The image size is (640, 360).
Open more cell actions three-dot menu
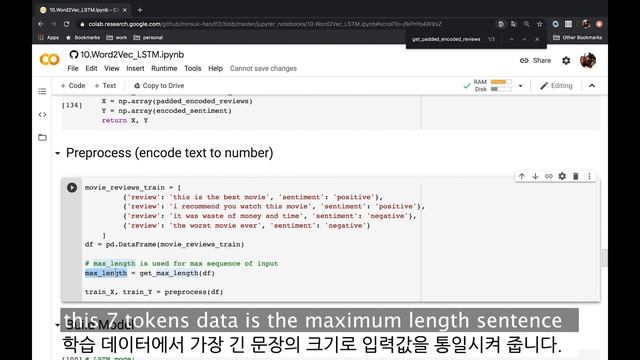click(x=589, y=176)
